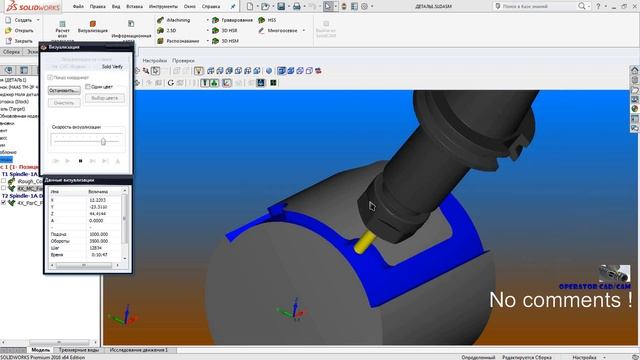This screenshot has width=640, height=360.
Task: Toggle checkbox next to 4X_MC_F operation
Action: click(x=3, y=188)
